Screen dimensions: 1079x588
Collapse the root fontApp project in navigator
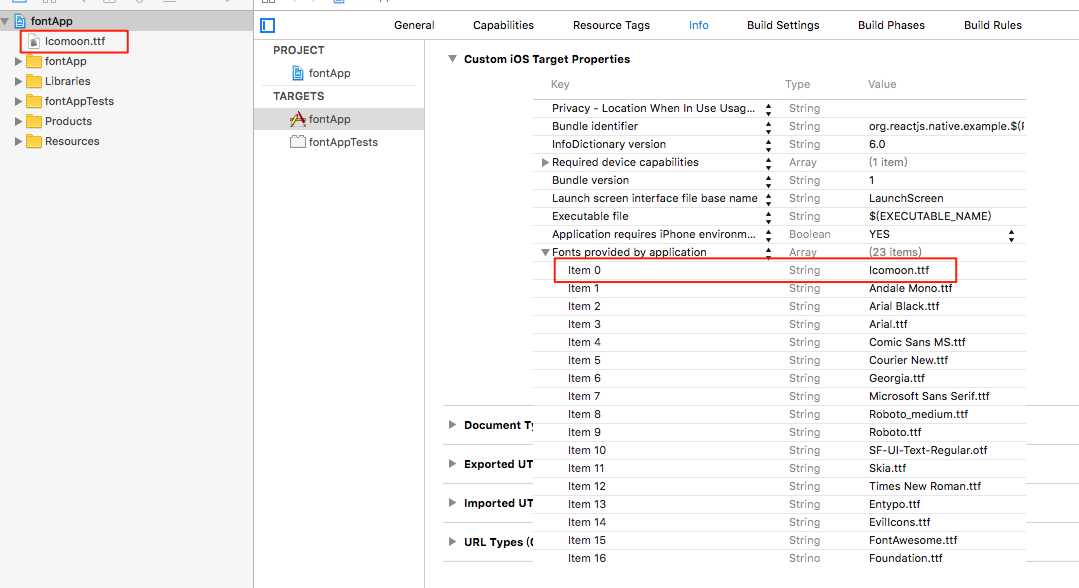coord(6,21)
